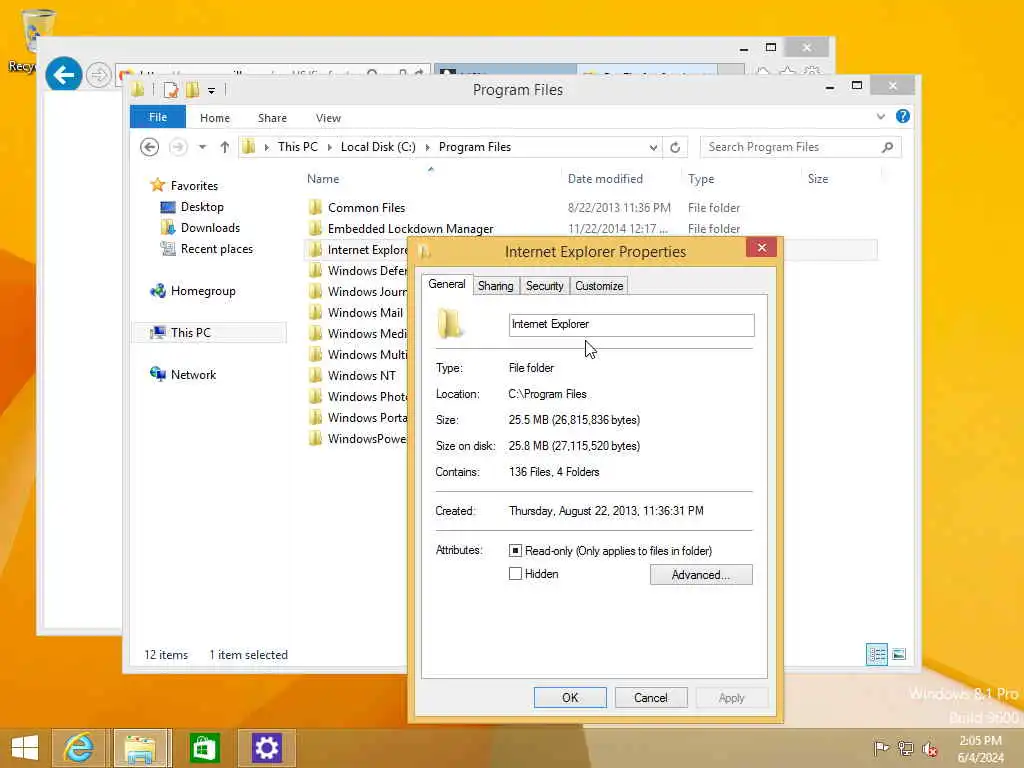The width and height of the screenshot is (1024, 768).
Task: Open the Share ribbon tab
Action: (x=272, y=118)
